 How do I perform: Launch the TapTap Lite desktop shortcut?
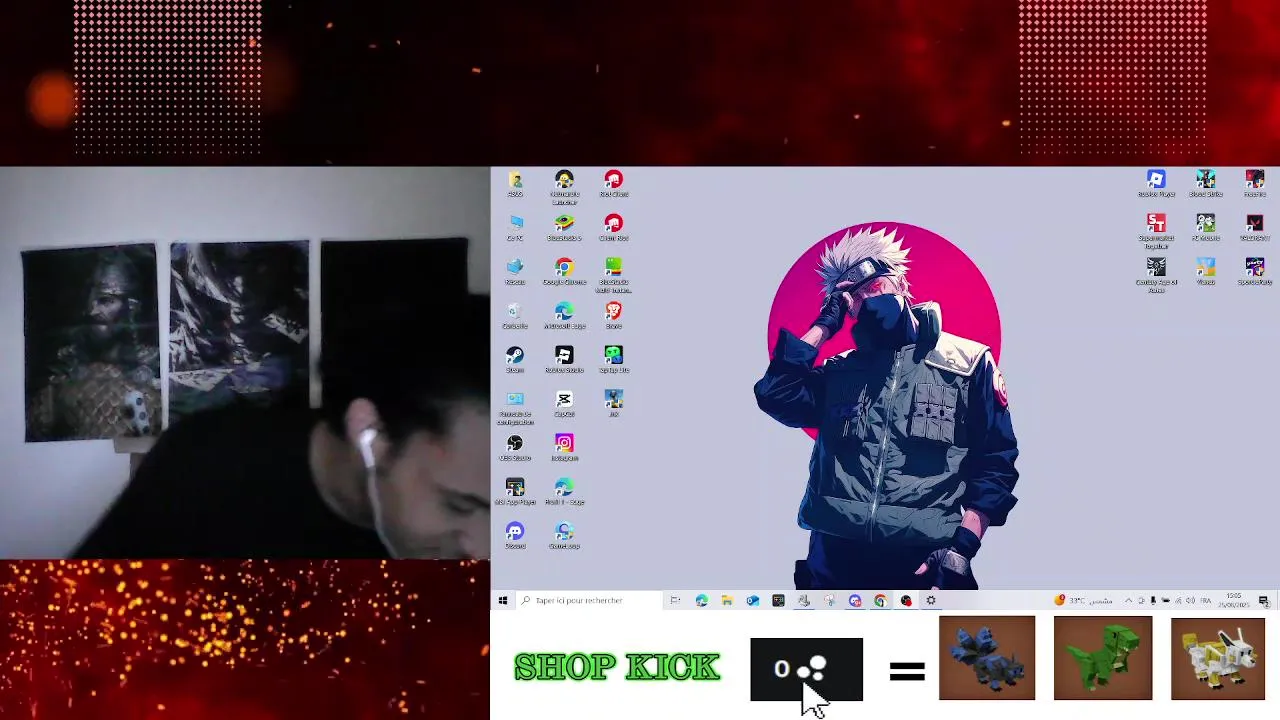(613, 359)
